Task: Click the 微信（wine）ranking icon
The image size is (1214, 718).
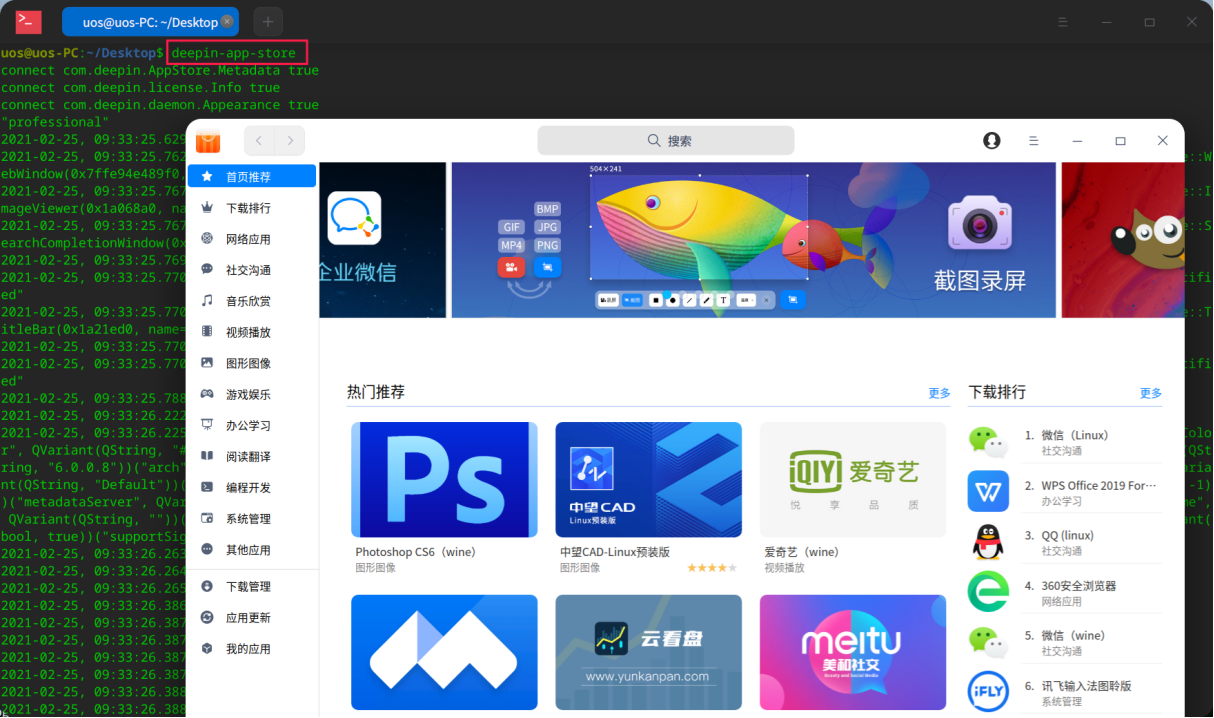Action: pos(988,642)
